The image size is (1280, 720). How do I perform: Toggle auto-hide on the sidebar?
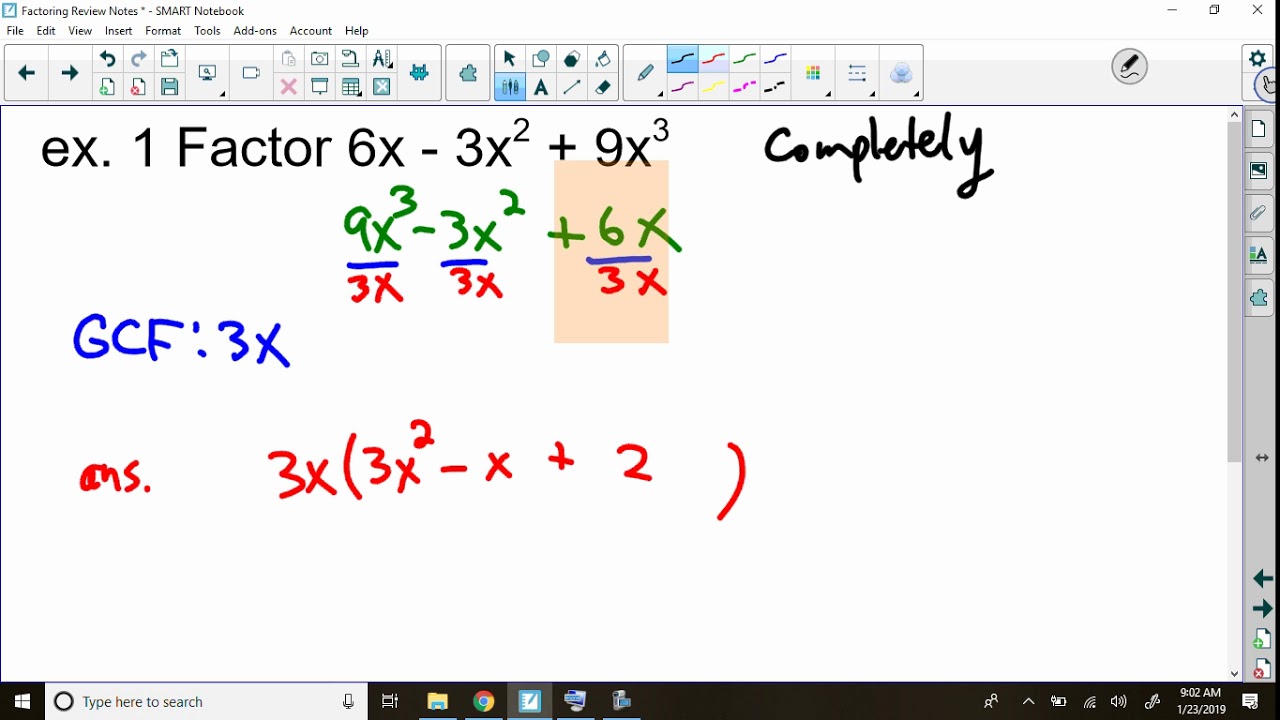(x=1263, y=458)
